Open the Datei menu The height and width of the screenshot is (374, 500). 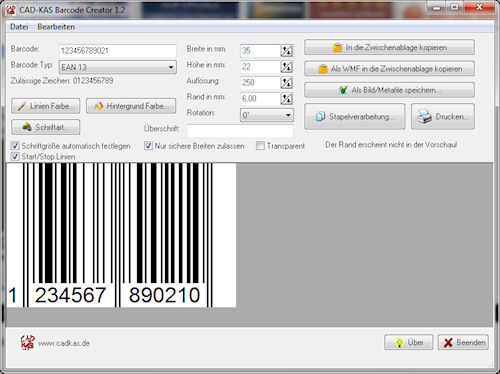[19, 27]
